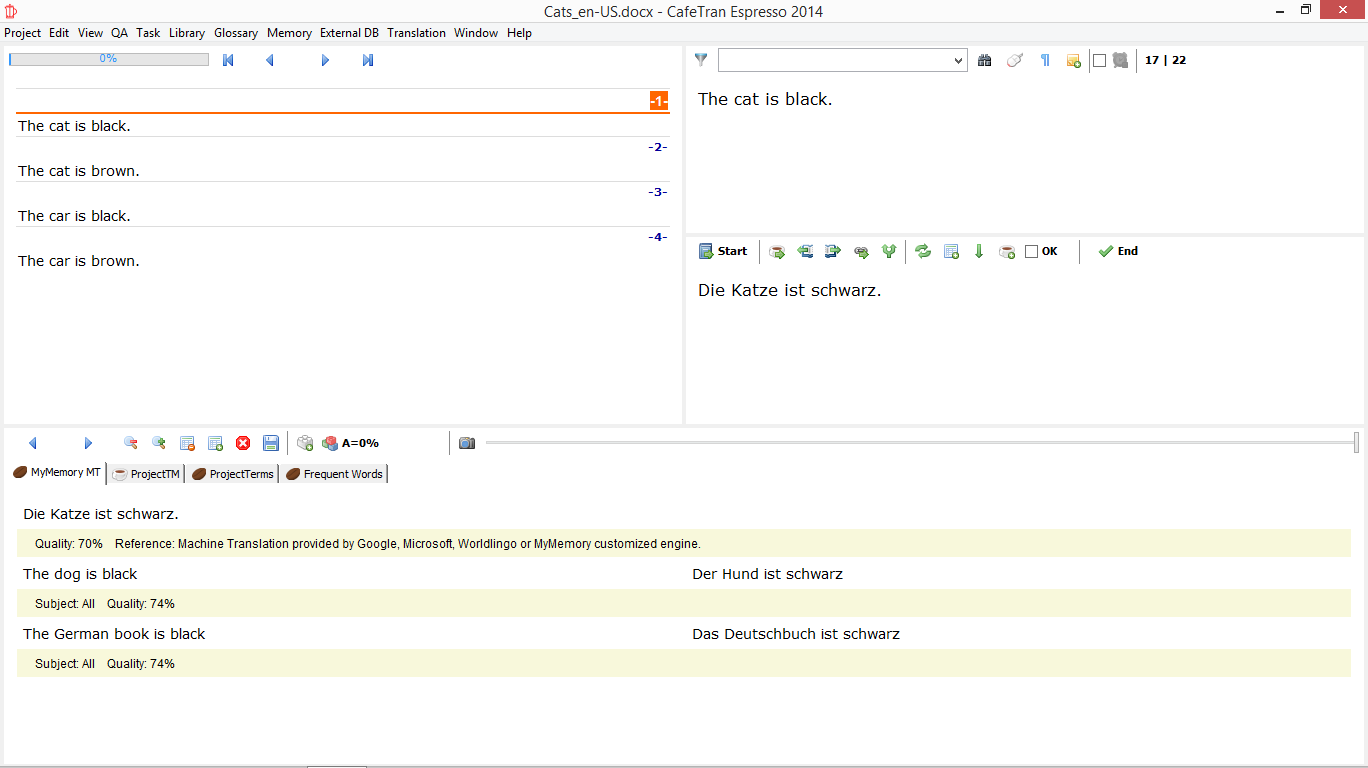This screenshot has height=768, width=1368.
Task: Toggle the pilcrow non-printing characters icon
Action: 1045,61
